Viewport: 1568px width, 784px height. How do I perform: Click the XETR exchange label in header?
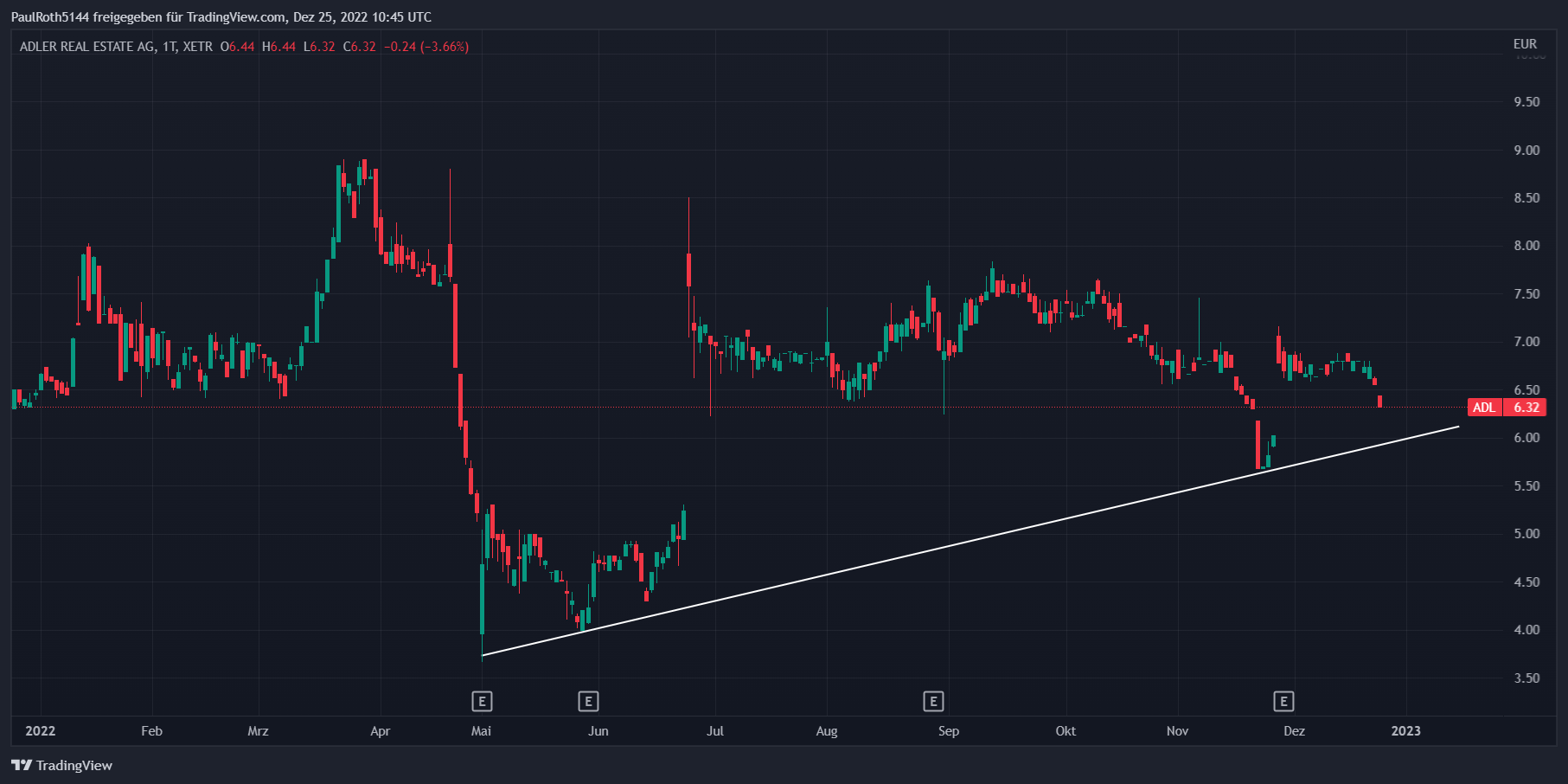198,47
